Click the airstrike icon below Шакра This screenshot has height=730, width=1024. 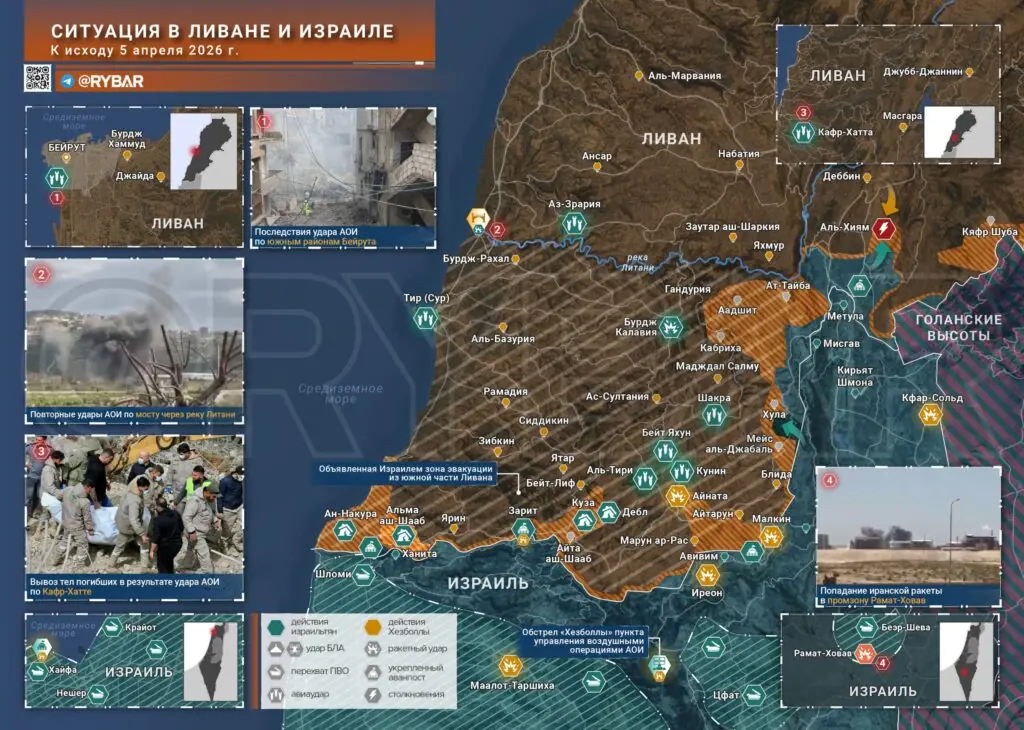(713, 414)
